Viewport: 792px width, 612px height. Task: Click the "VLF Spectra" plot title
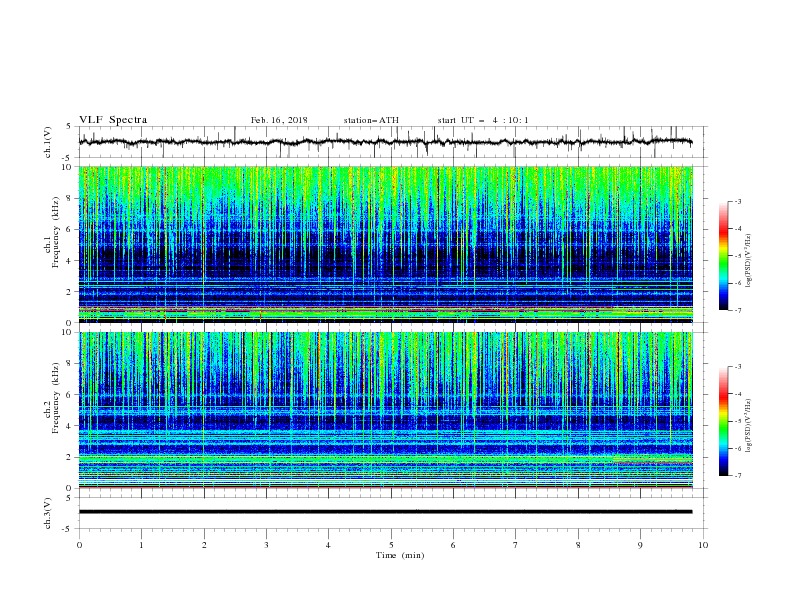[113, 120]
